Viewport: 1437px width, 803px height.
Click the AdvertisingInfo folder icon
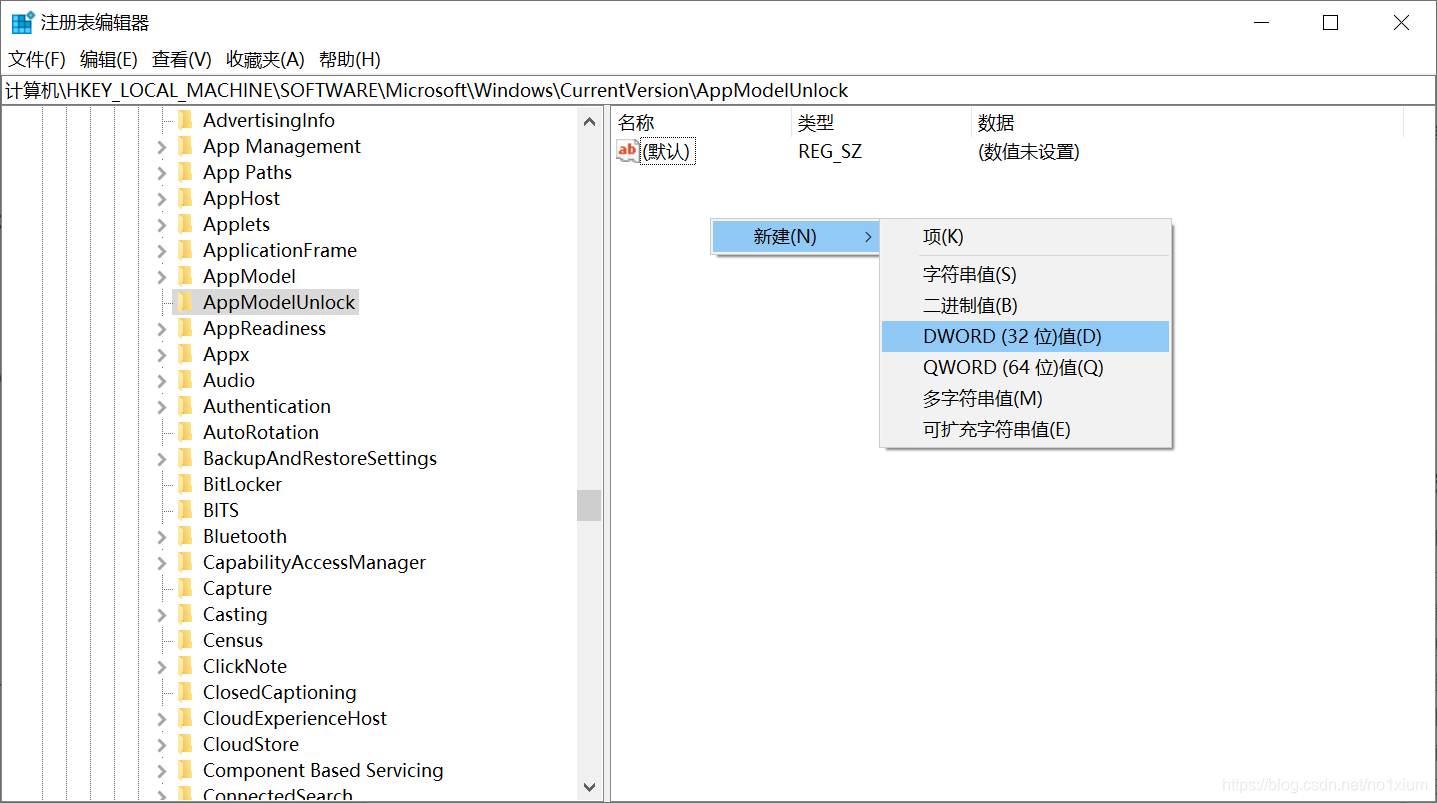[x=185, y=120]
